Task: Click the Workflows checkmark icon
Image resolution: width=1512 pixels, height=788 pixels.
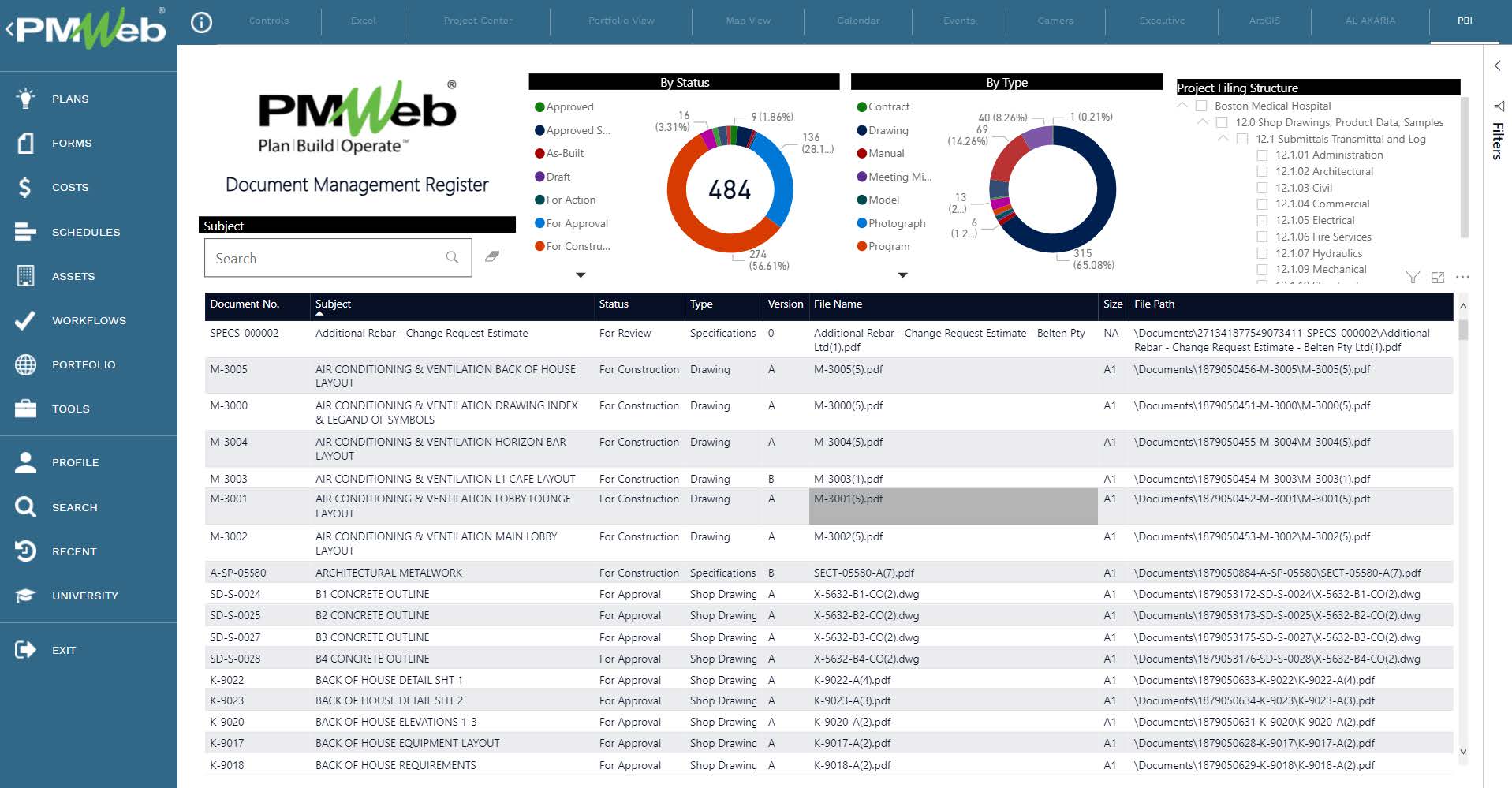Action: pos(25,320)
